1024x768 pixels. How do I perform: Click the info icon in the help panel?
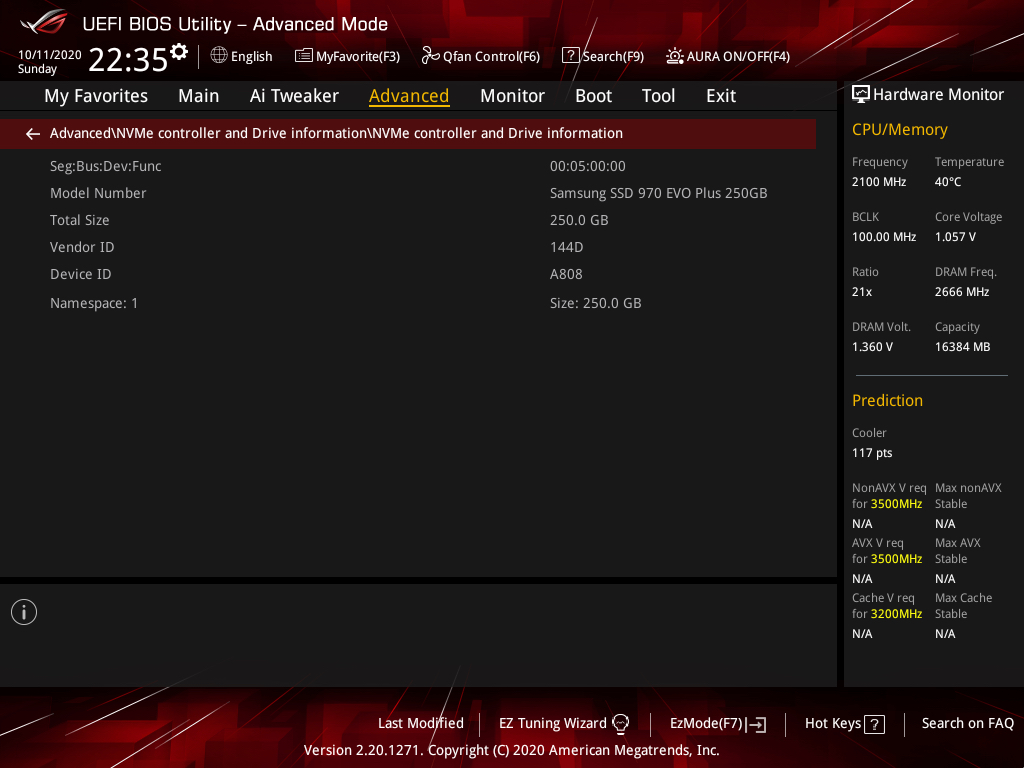point(24,612)
